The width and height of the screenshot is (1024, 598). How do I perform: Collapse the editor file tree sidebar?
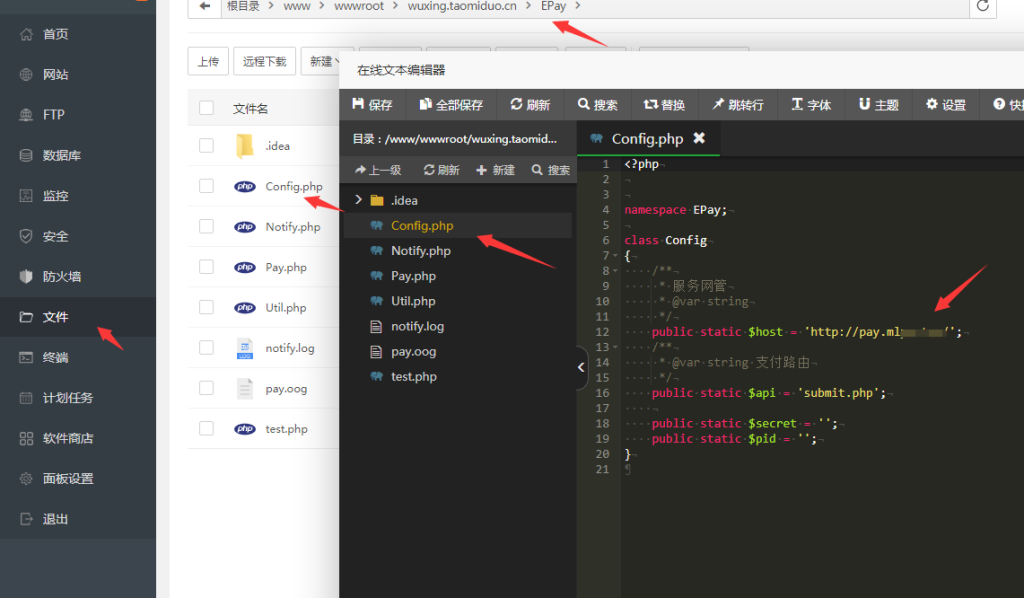tap(582, 367)
